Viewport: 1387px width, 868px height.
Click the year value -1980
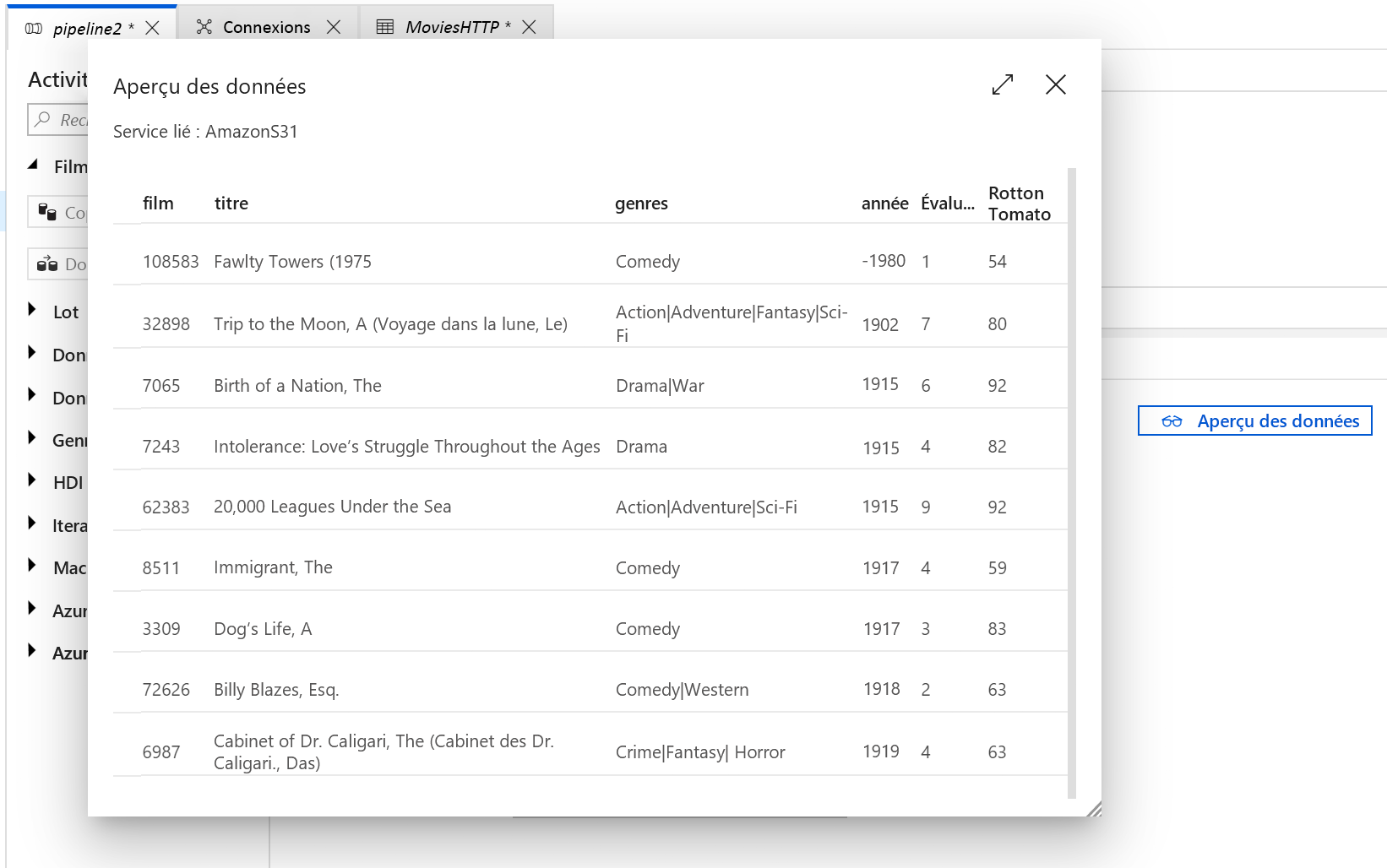tap(884, 261)
